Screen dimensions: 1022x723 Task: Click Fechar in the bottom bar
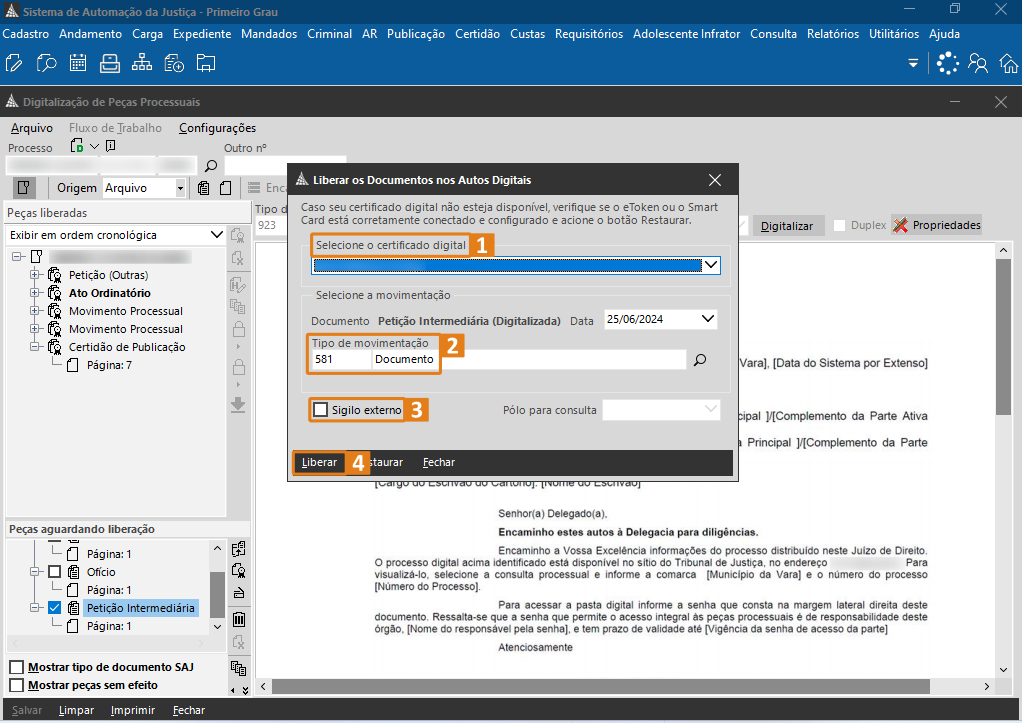point(189,710)
